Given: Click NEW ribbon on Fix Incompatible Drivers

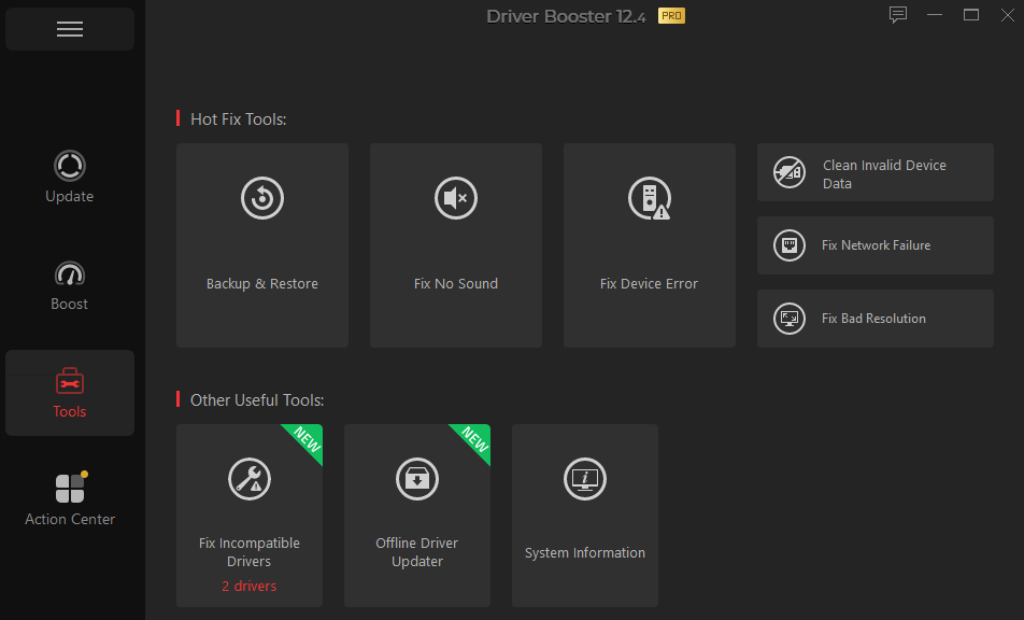Looking at the screenshot, I should 306,440.
